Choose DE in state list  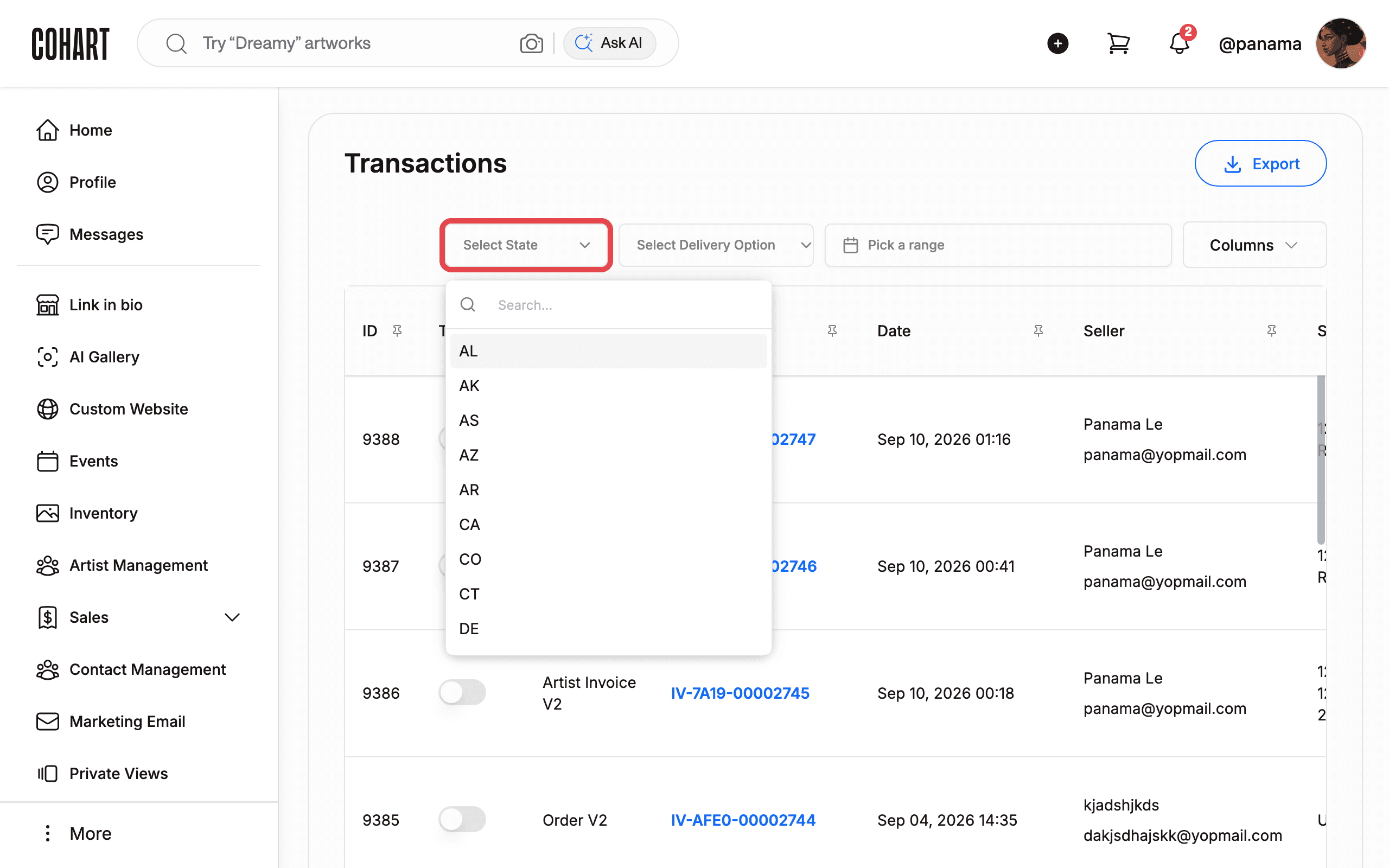point(608,629)
